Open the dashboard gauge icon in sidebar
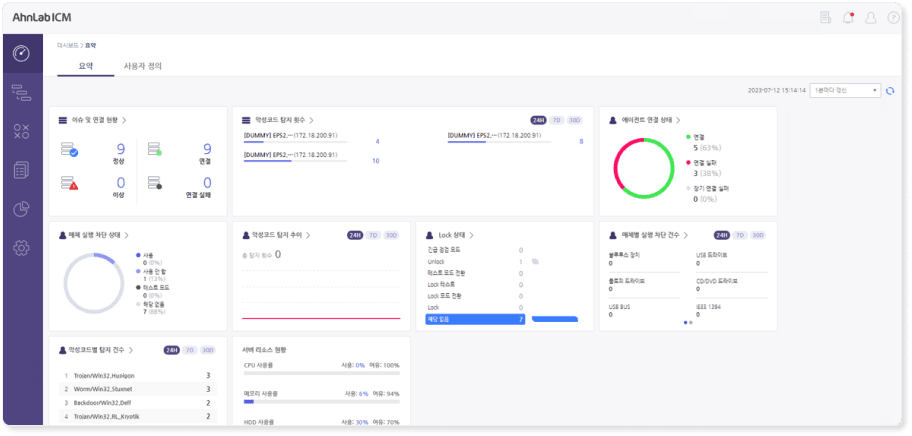 [22, 53]
